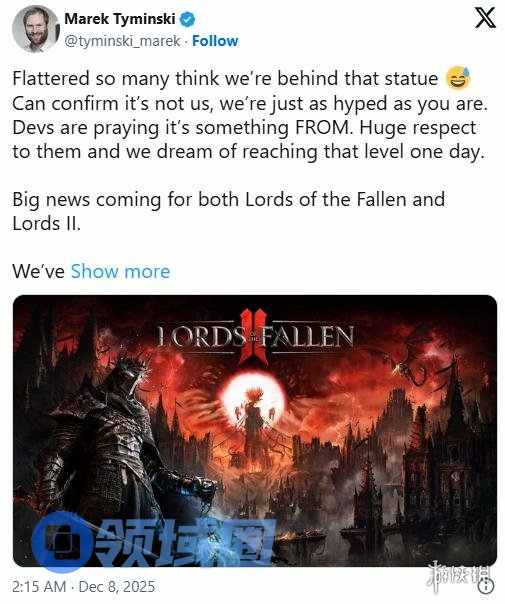This screenshot has height=604, width=505.
Task: View Marek Tyminski's profile avatar photo
Action: tap(35, 29)
